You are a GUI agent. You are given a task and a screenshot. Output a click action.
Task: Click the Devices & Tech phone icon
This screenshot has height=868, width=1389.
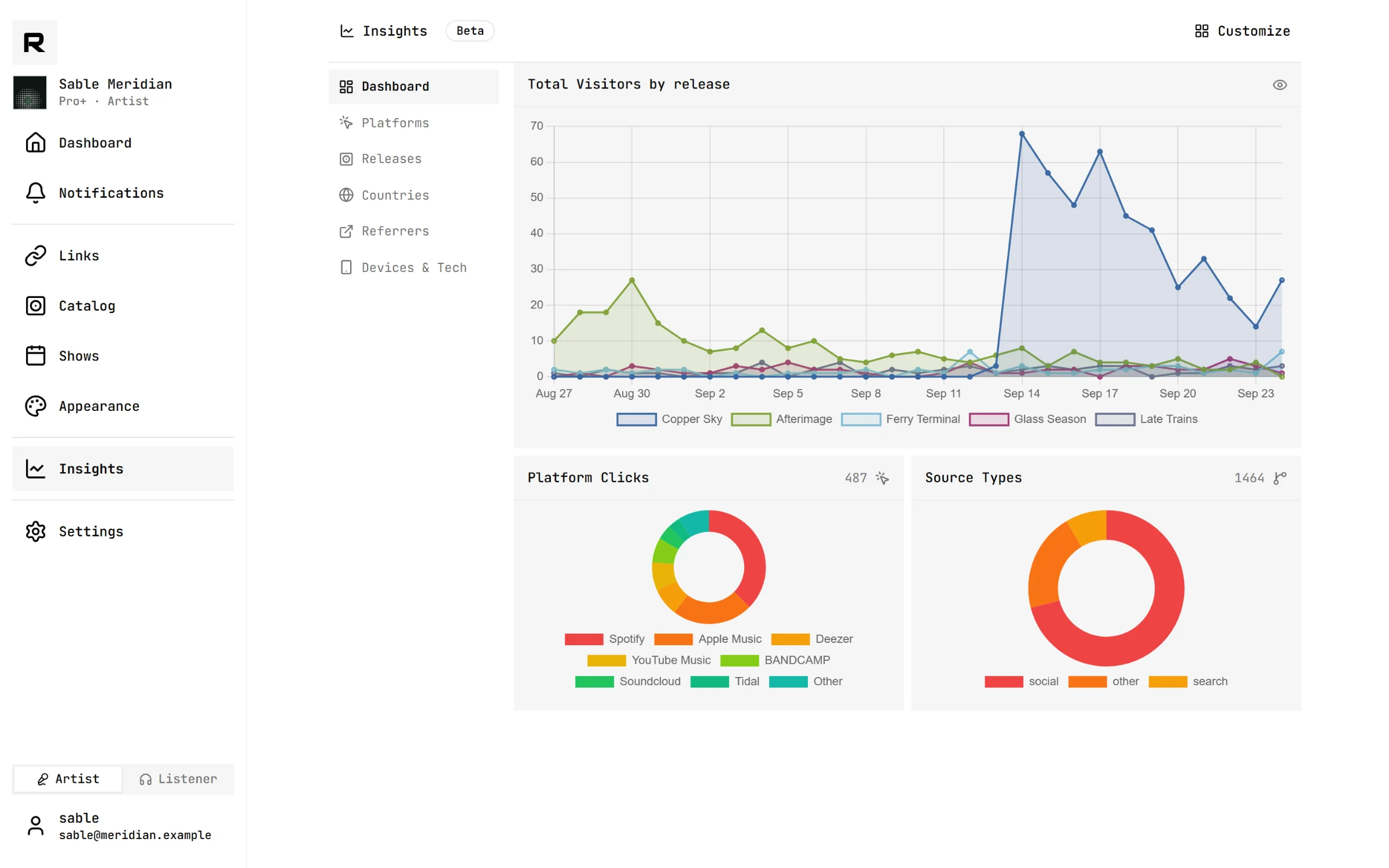coord(346,267)
